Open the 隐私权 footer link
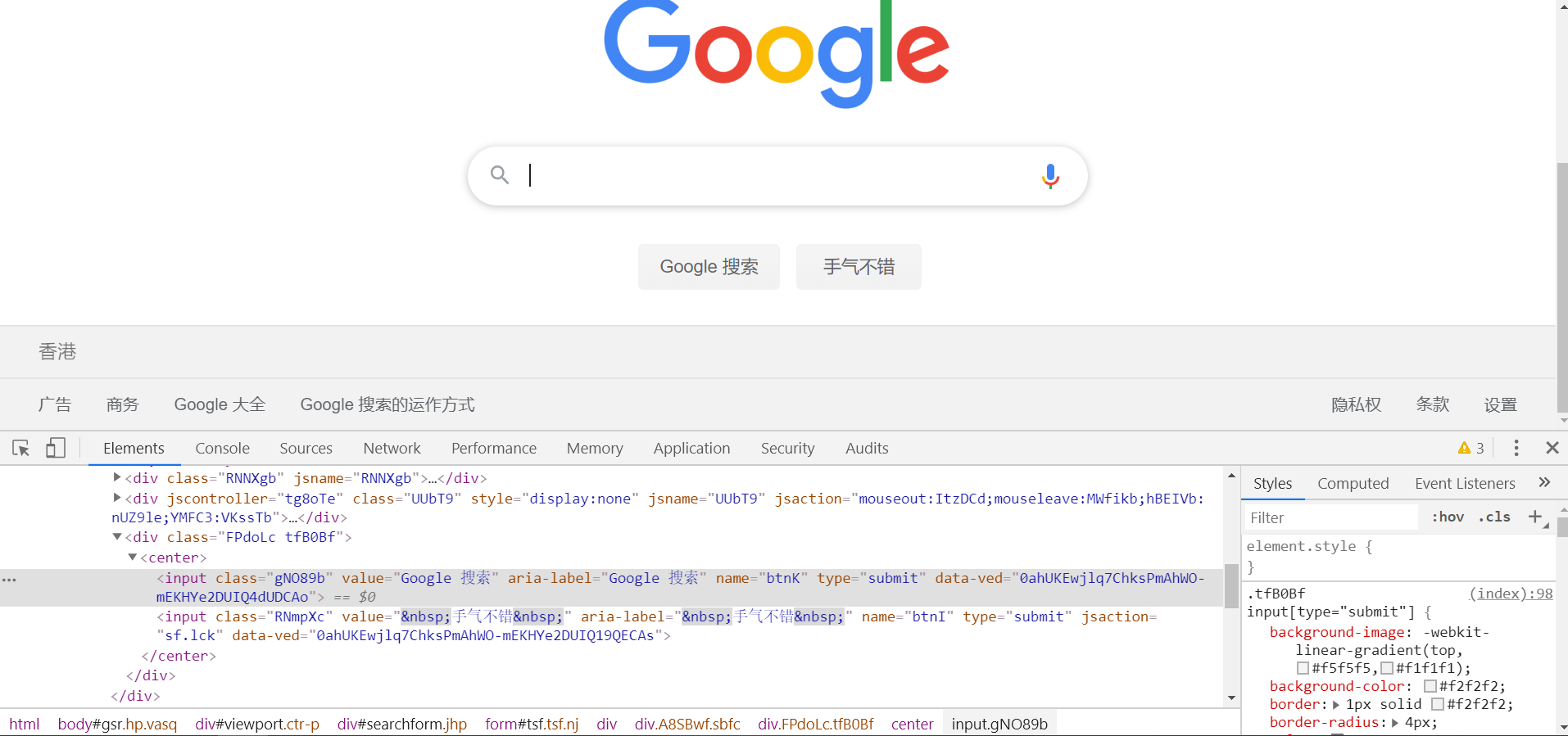This screenshot has height=736, width=1568. click(1356, 404)
